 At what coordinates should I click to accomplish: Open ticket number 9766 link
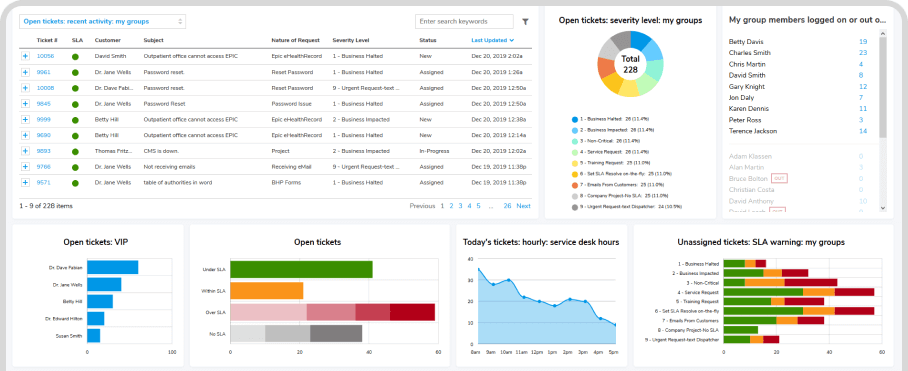click(43, 167)
